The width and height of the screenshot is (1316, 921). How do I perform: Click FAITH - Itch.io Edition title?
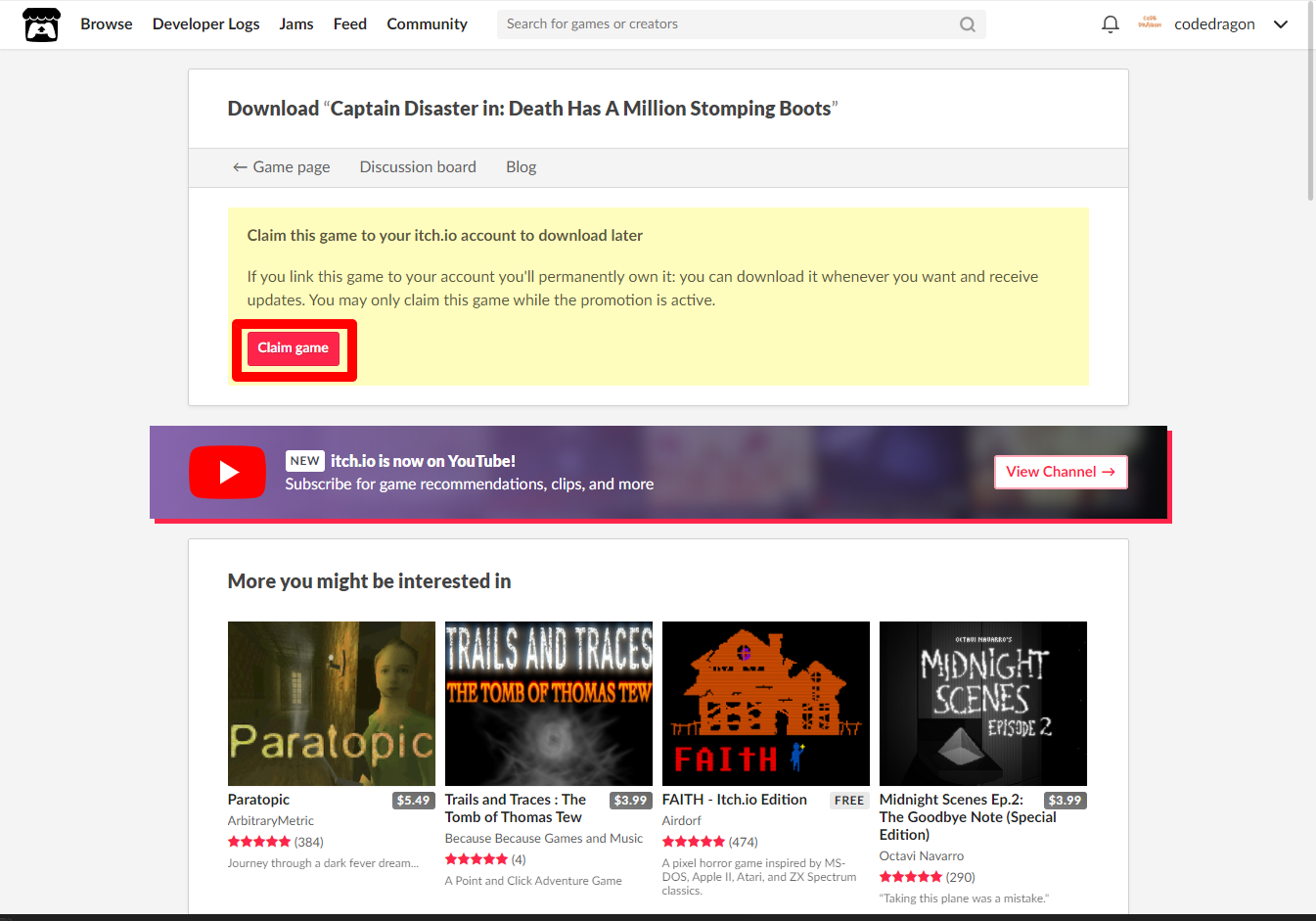pyautogui.click(x=735, y=800)
